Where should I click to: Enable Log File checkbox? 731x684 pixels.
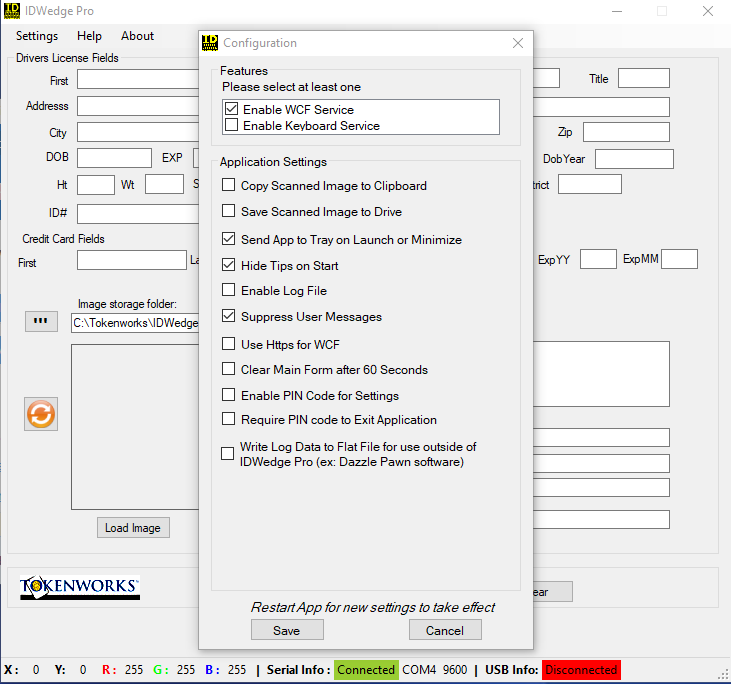click(228, 290)
